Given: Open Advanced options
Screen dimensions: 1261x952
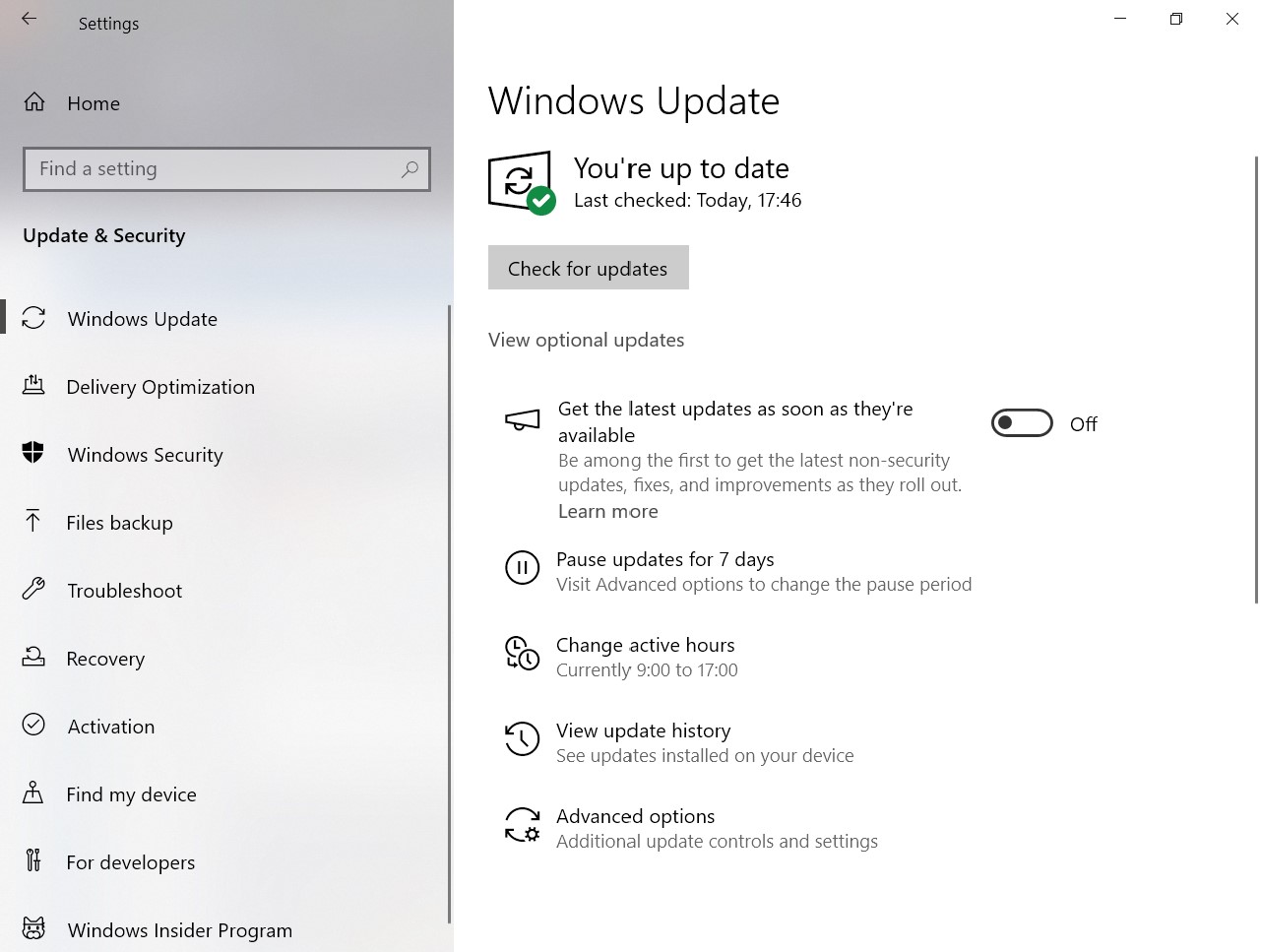Looking at the screenshot, I should pyautogui.click(x=635, y=816).
